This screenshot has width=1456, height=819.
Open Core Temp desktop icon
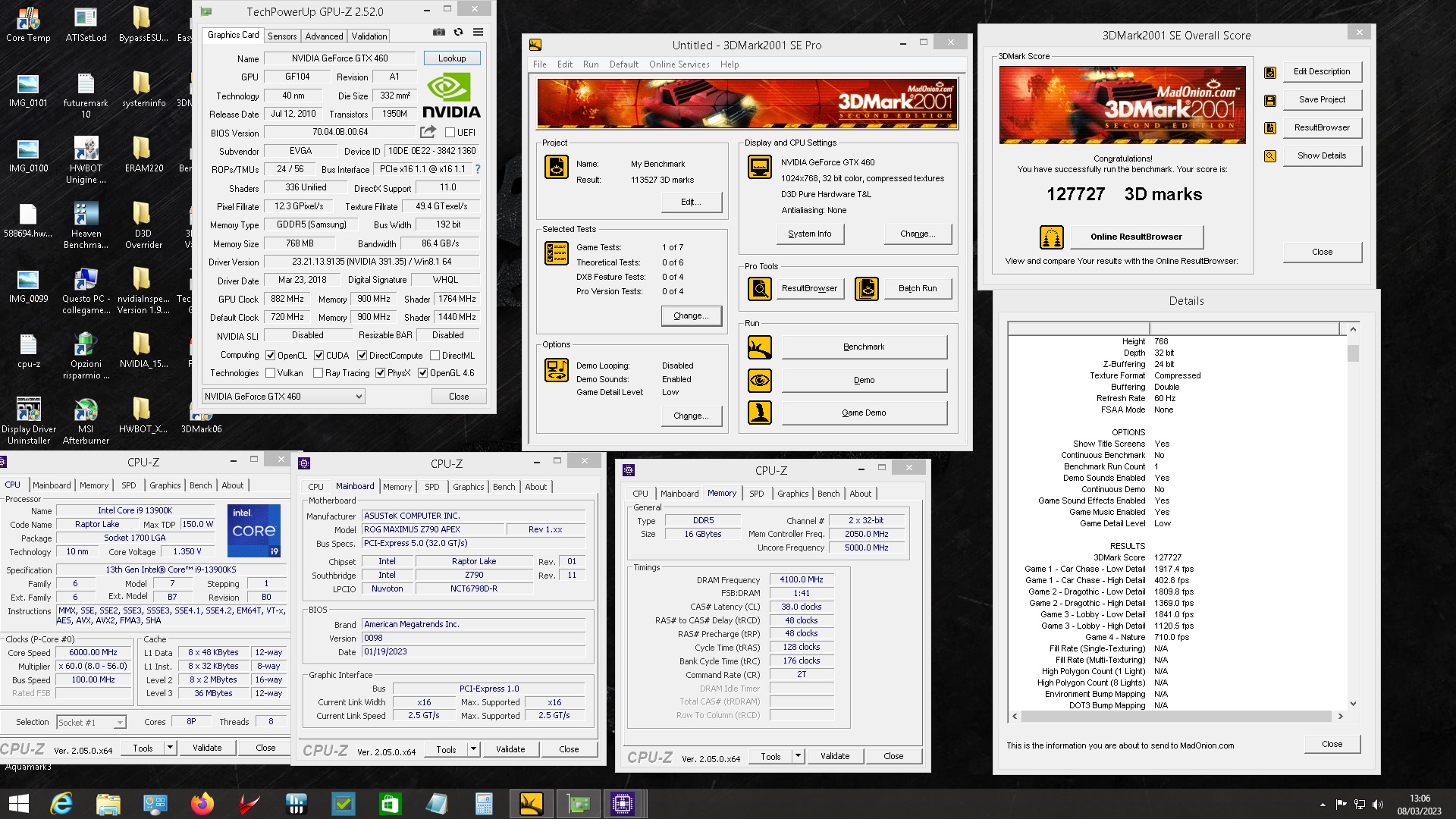click(28, 24)
